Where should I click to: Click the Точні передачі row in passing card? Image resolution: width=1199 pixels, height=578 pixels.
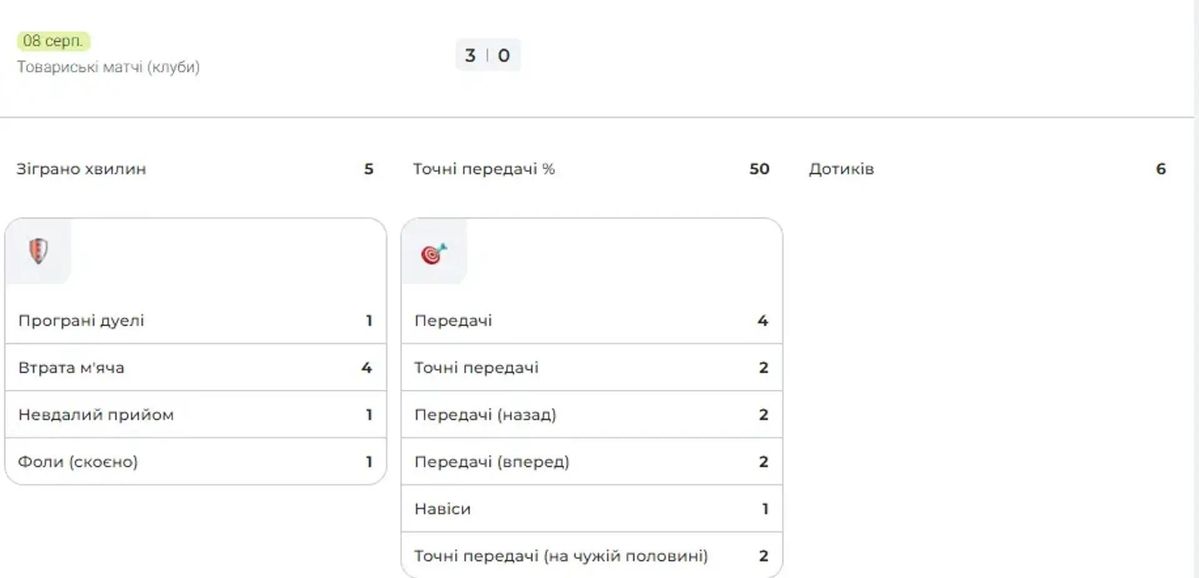592,367
